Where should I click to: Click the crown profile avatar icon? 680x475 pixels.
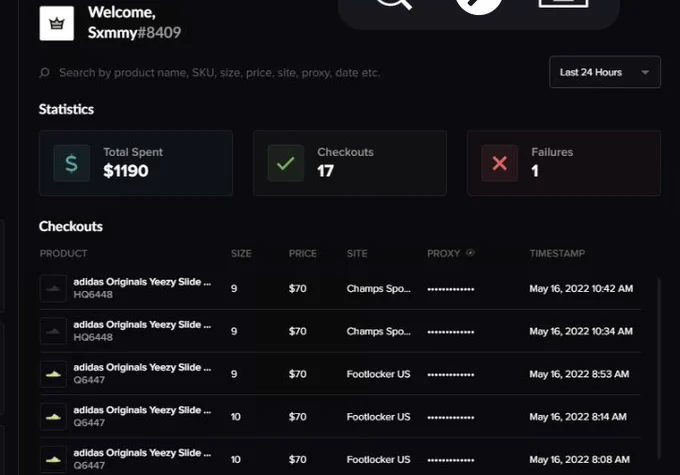[x=56, y=23]
